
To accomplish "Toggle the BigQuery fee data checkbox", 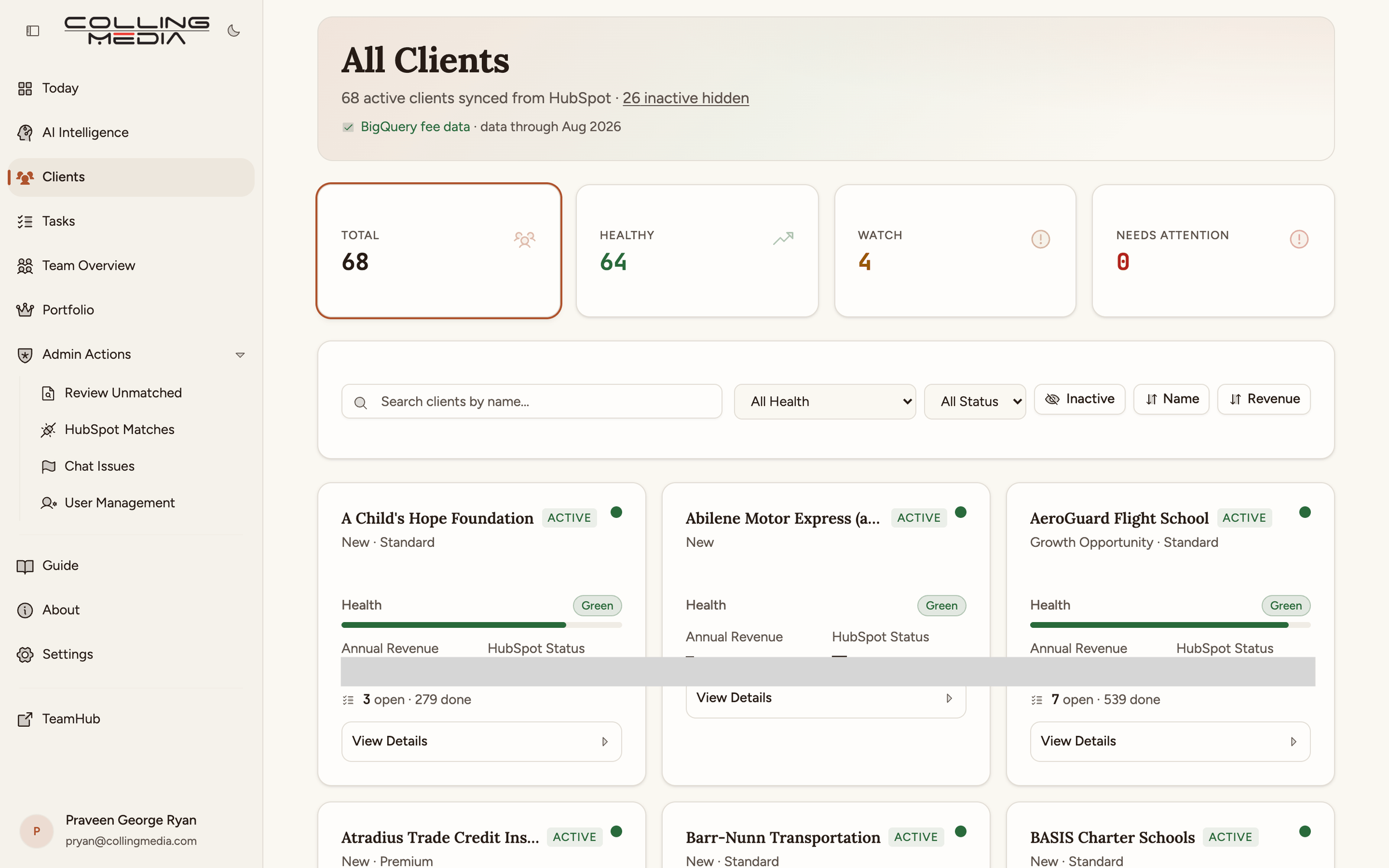I will point(348,127).
